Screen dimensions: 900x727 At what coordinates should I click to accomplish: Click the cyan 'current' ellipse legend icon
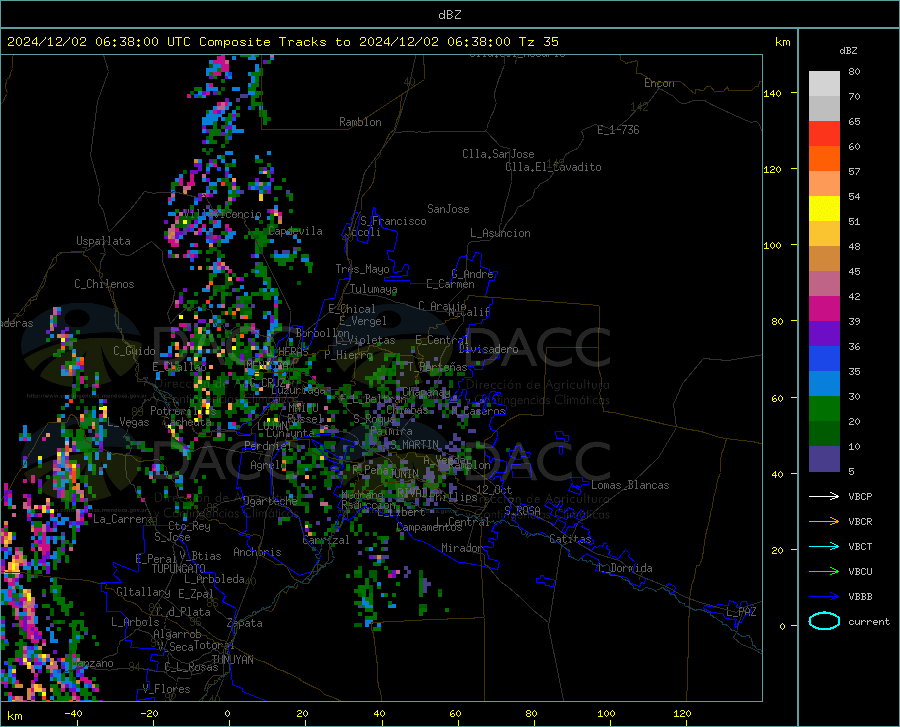point(824,621)
